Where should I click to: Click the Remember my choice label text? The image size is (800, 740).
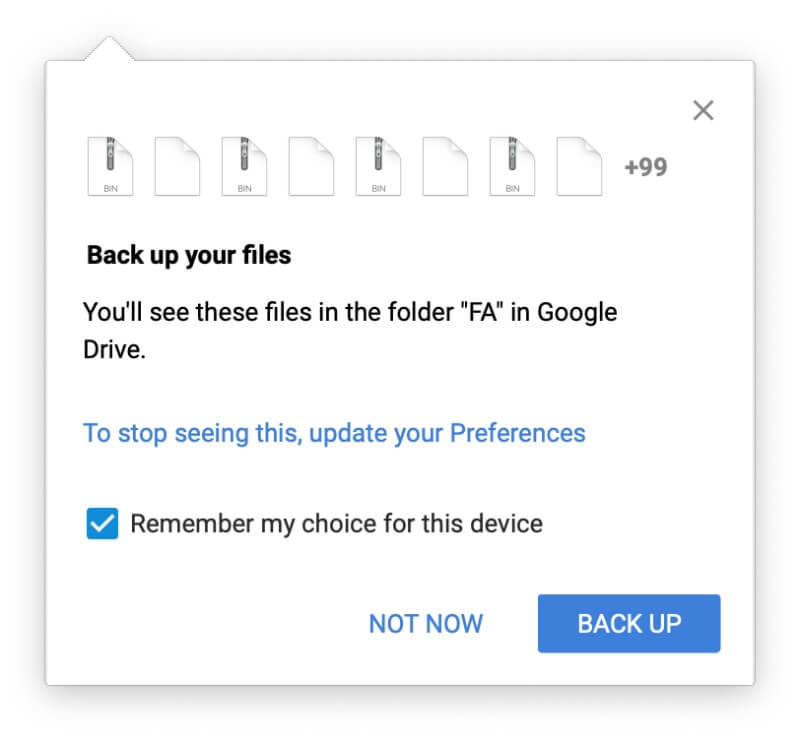pyautogui.click(x=336, y=524)
